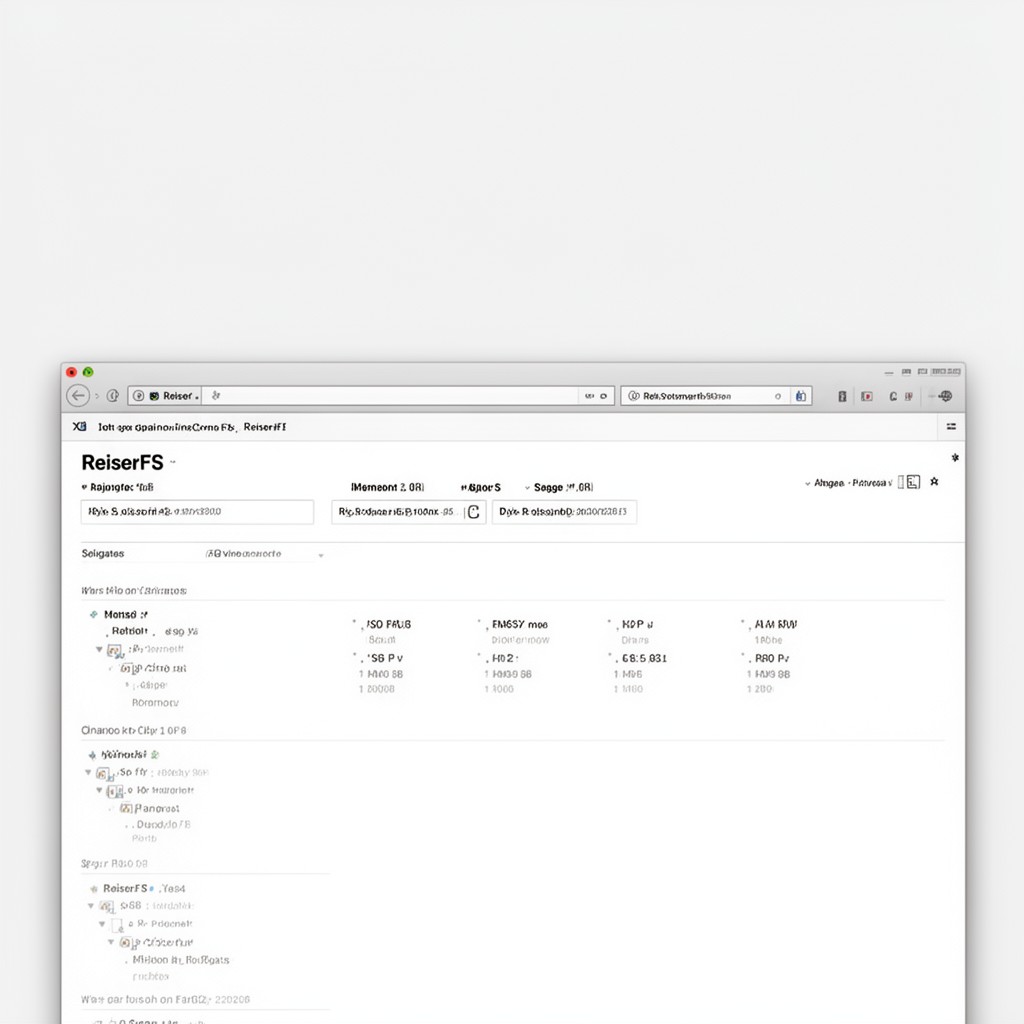Click the blue icon at the search field's end
The height and width of the screenshot is (1024, 1024).
tap(801, 396)
